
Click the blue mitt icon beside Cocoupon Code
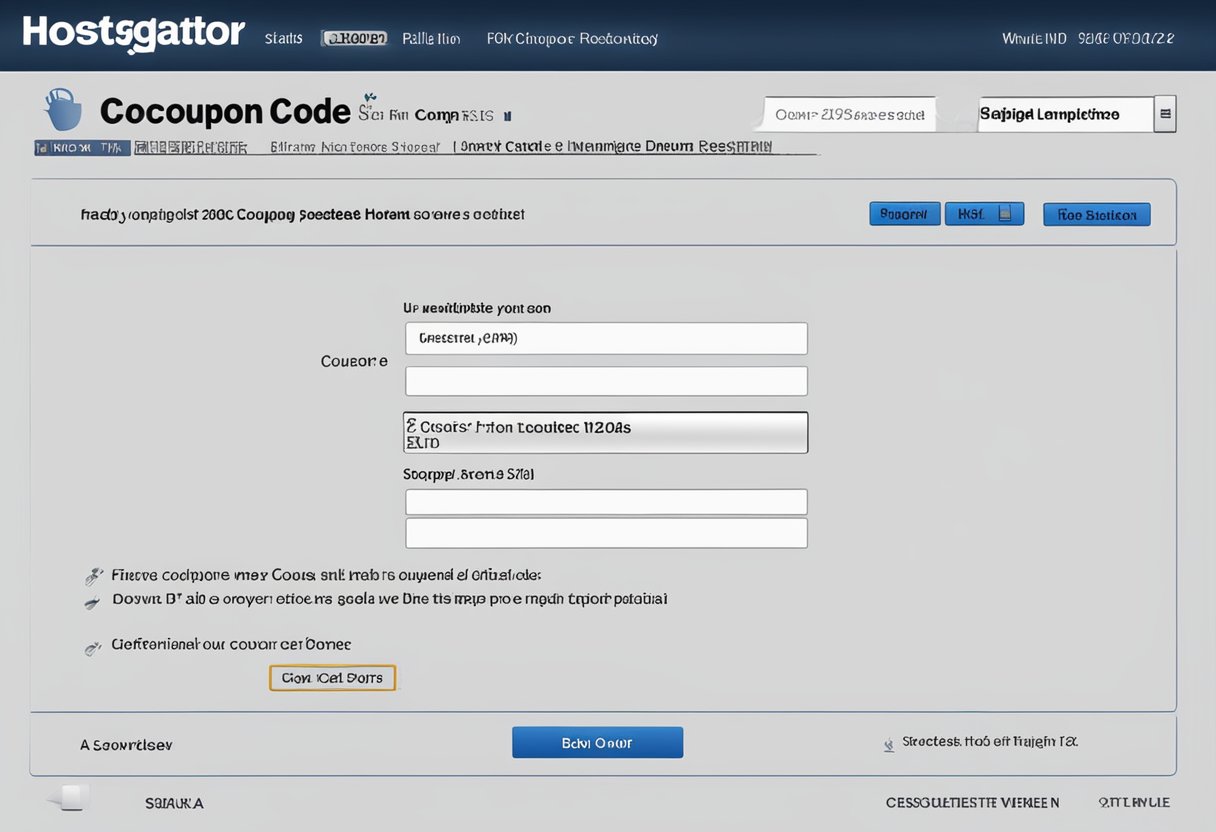63,109
